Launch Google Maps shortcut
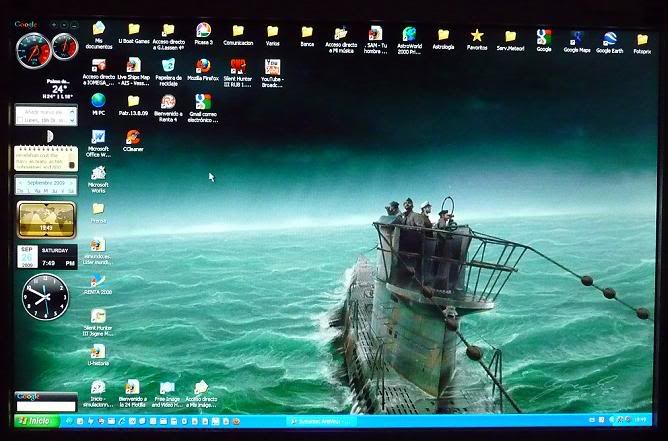 pyautogui.click(x=577, y=42)
